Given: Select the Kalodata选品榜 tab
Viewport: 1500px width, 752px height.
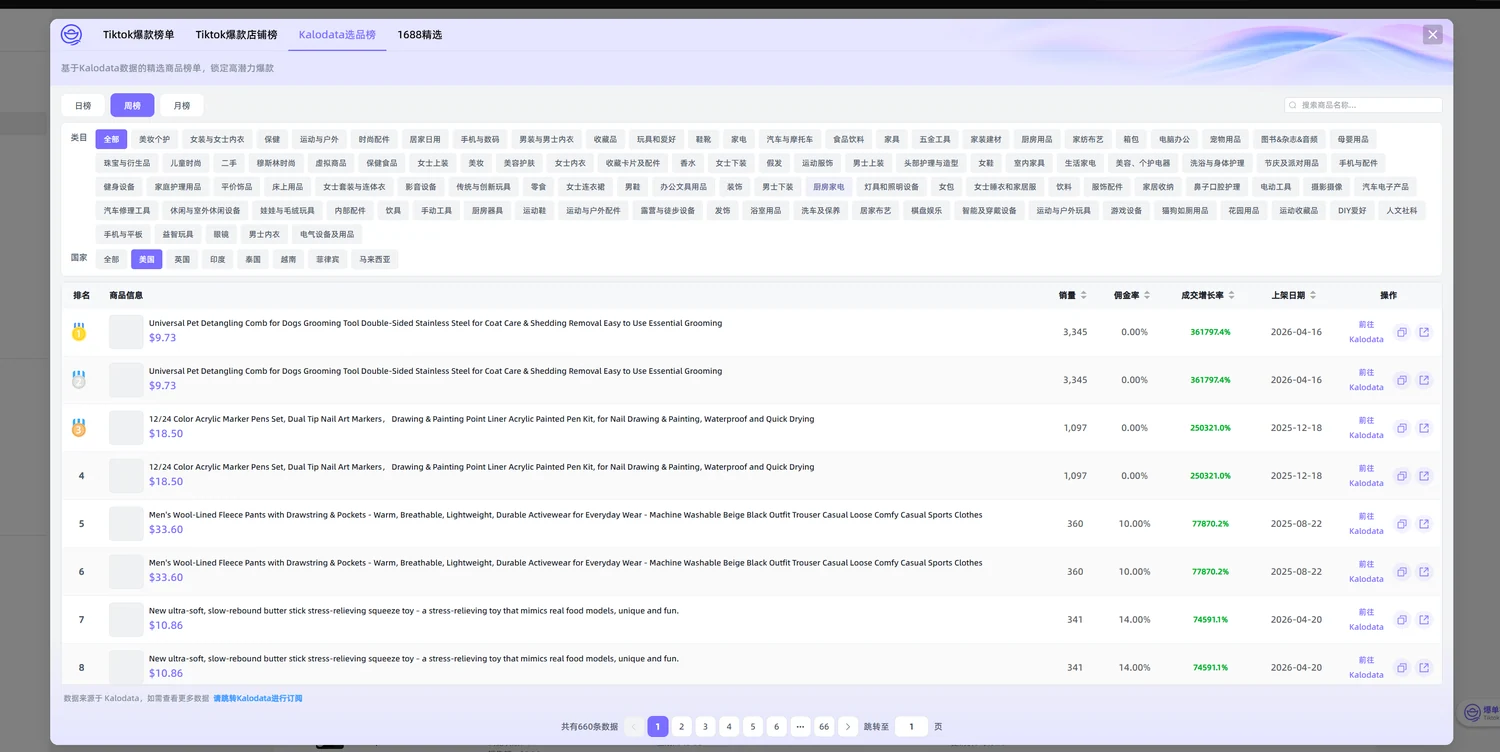Looking at the screenshot, I should point(337,35).
